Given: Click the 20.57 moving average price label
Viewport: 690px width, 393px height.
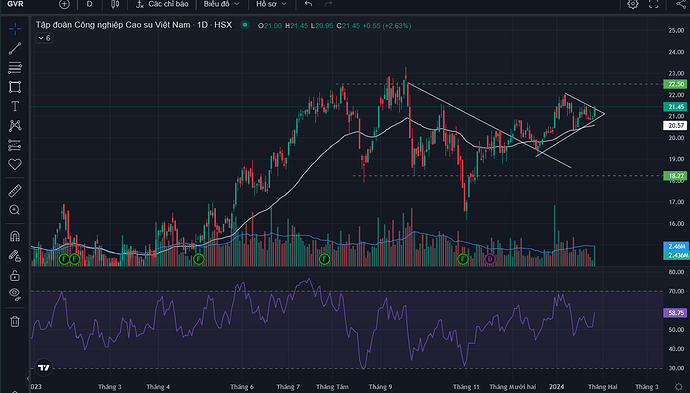Looking at the screenshot, I should click(675, 126).
